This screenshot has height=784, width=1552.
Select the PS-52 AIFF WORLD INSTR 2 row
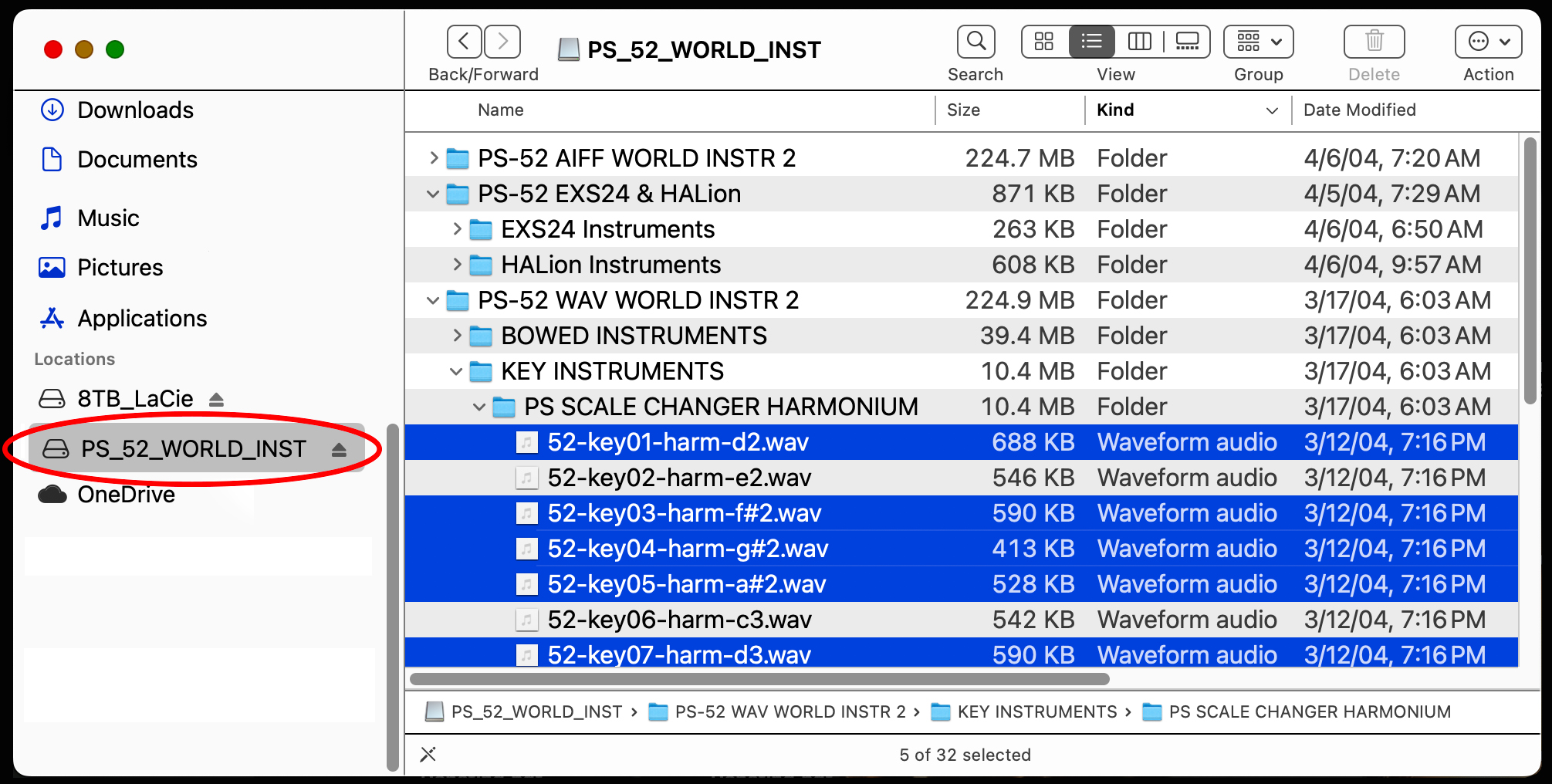click(x=962, y=158)
